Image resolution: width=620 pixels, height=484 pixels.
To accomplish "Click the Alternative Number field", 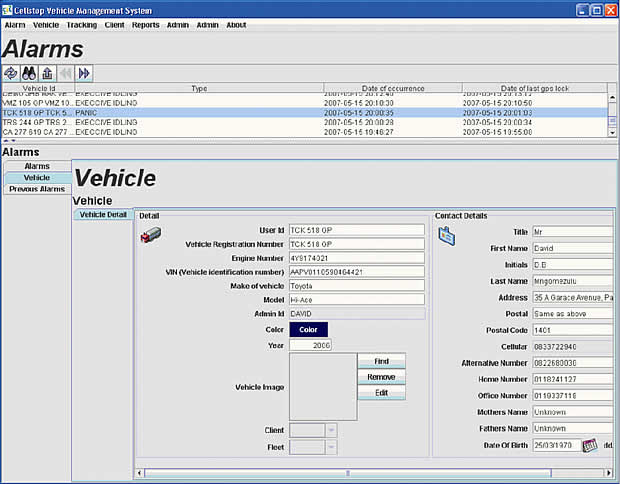I will pos(573,363).
